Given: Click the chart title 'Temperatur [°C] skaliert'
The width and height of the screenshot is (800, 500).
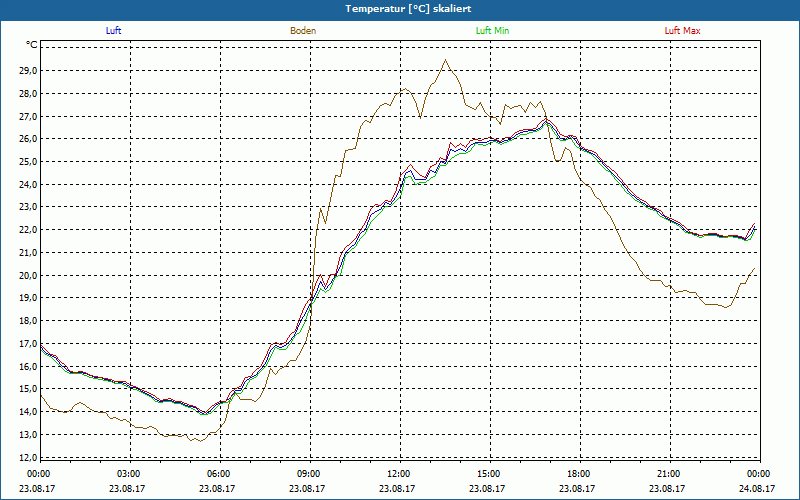Looking at the screenshot, I should pyautogui.click(x=408, y=9).
